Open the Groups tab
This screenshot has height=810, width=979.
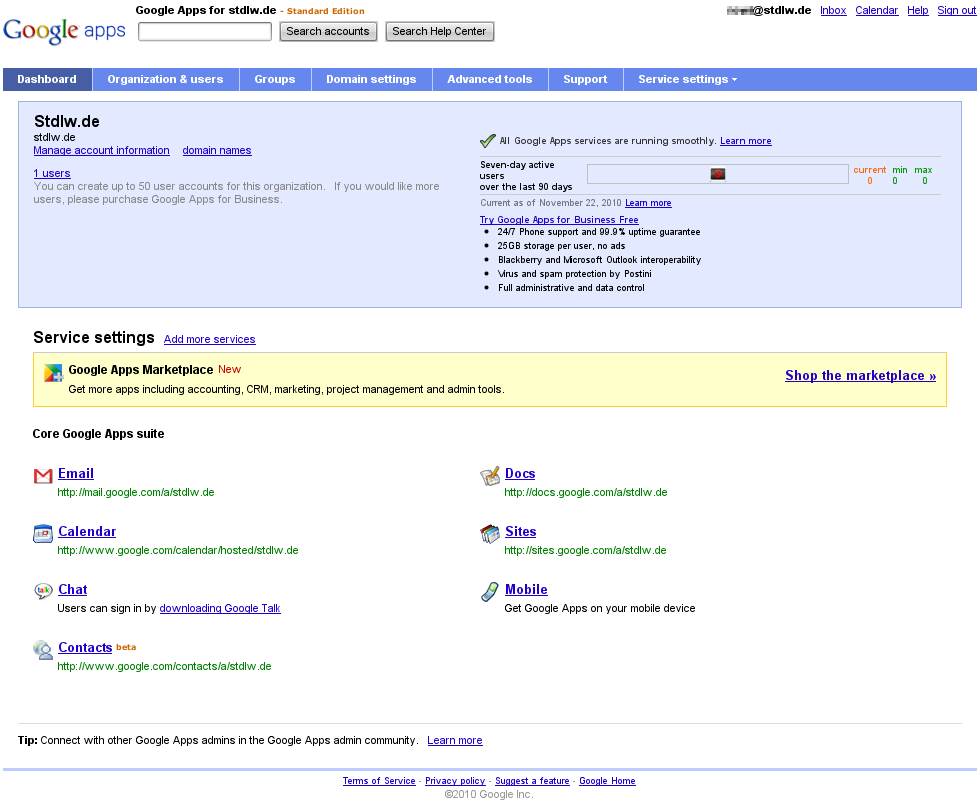click(x=275, y=79)
